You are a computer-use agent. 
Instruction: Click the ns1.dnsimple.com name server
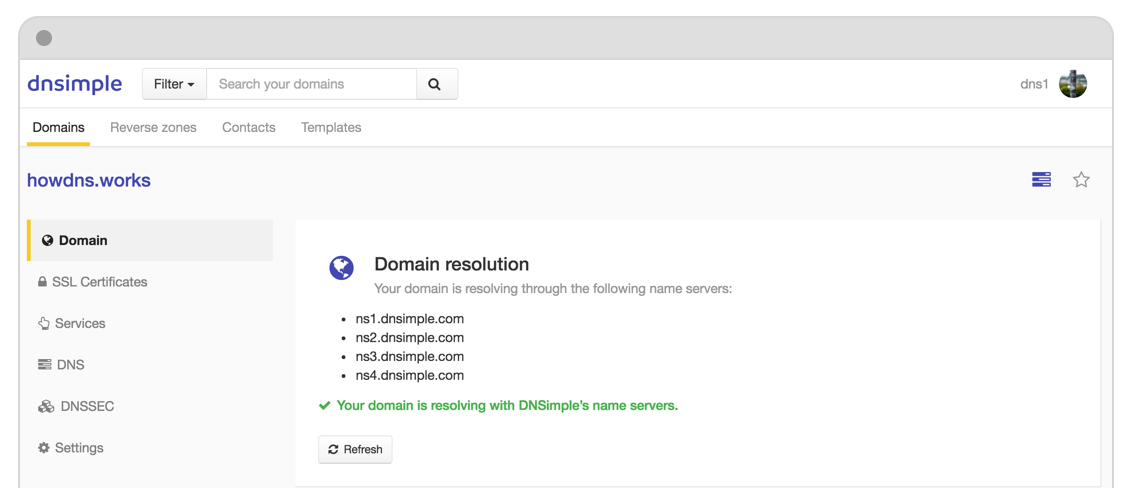point(409,318)
